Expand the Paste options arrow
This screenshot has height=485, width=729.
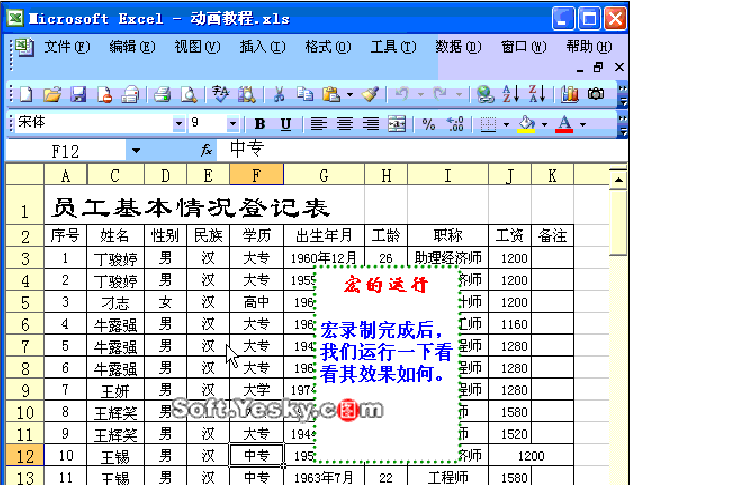click(350, 95)
